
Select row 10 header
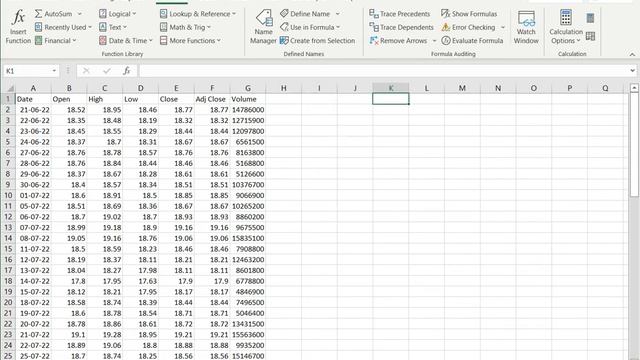click(x=8, y=196)
